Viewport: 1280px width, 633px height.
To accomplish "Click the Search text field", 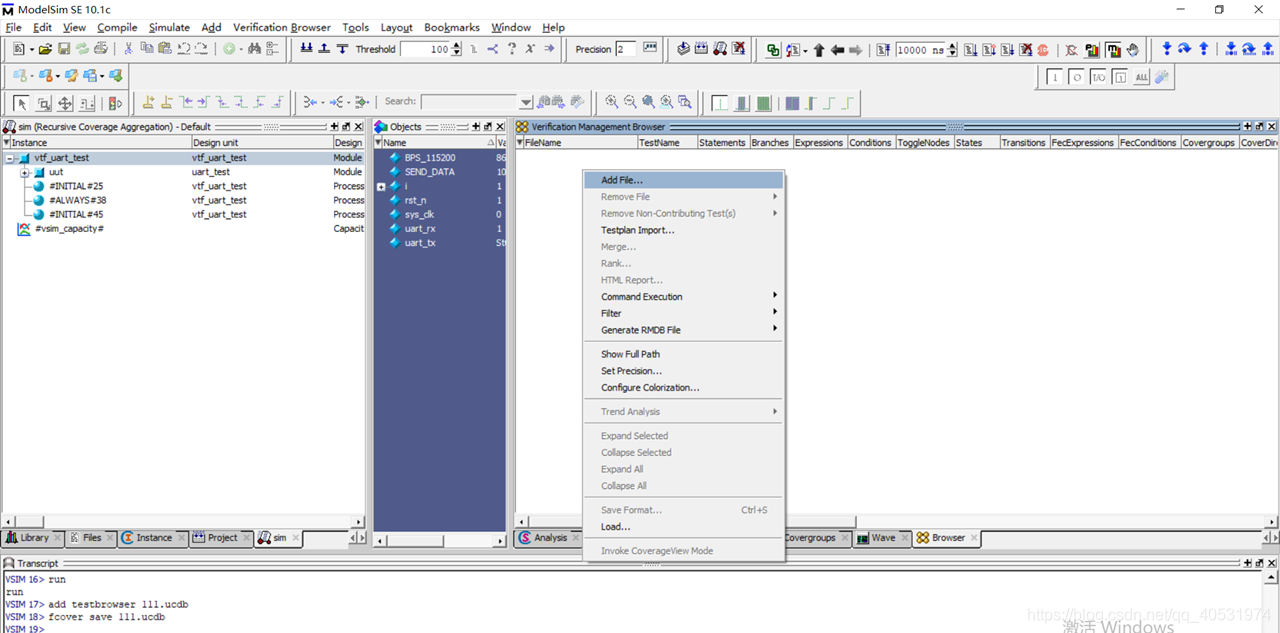I will pyautogui.click(x=470, y=102).
